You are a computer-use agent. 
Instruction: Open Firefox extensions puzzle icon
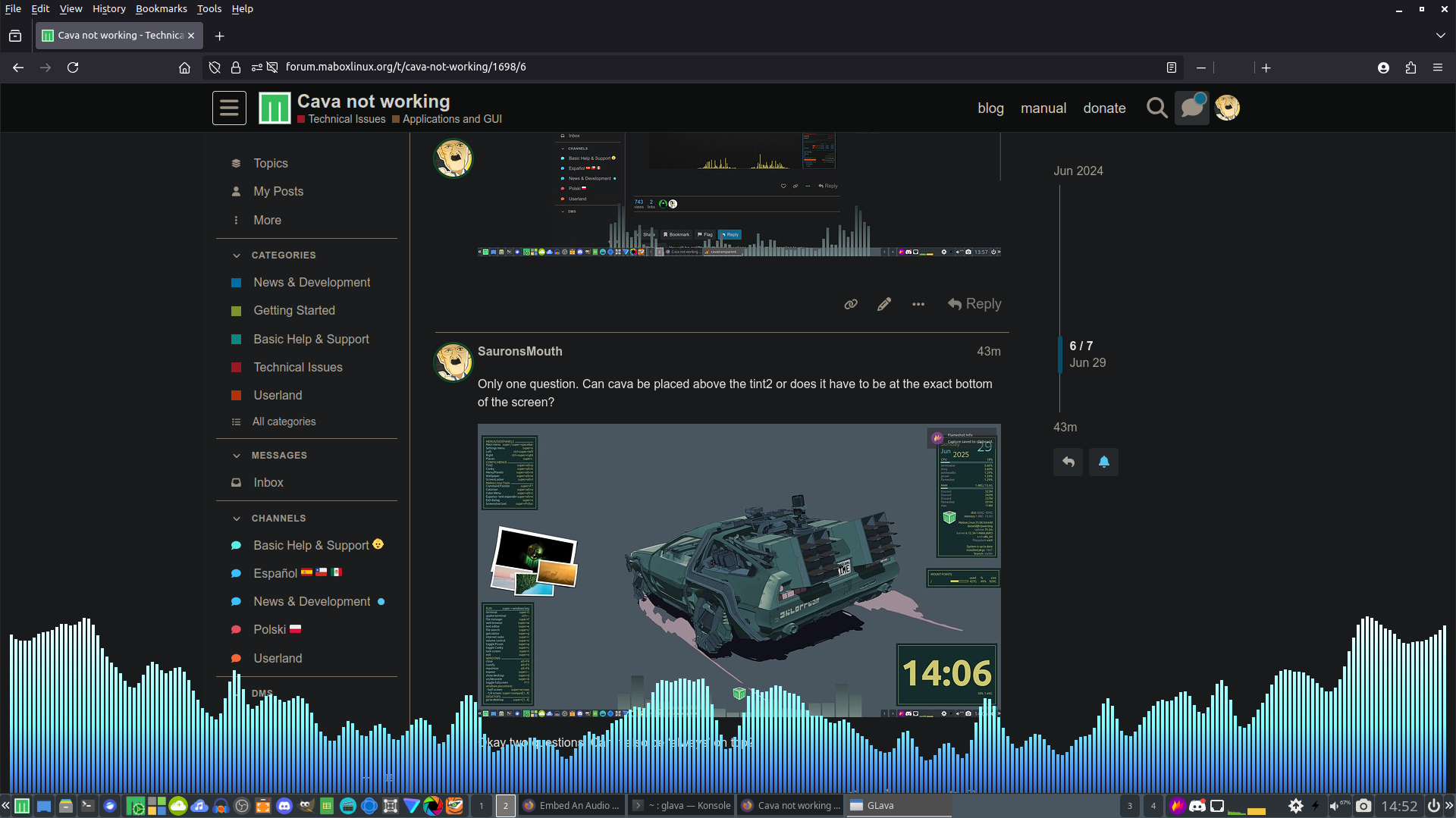(1410, 67)
